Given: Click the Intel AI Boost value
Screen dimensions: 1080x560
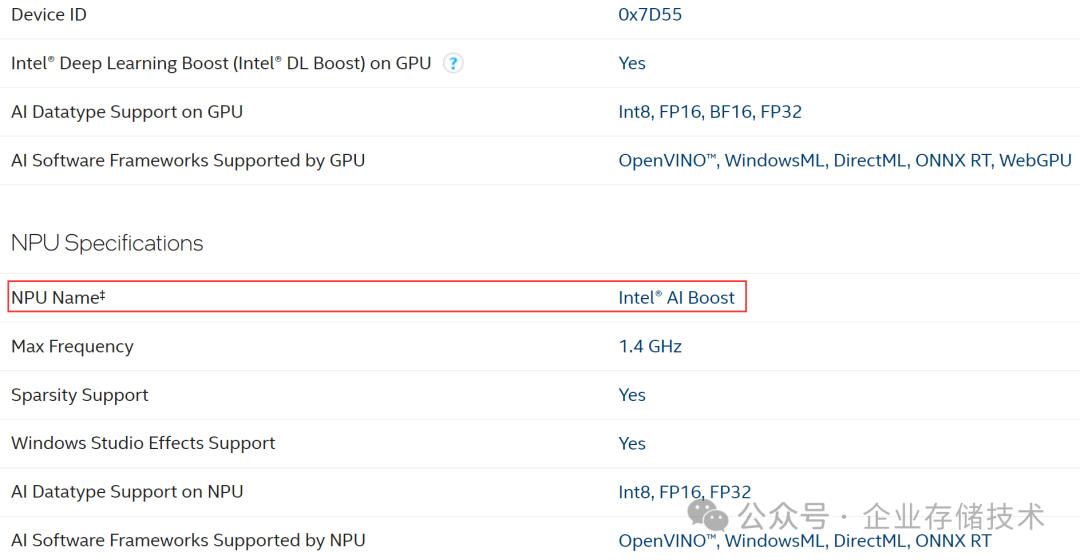Looking at the screenshot, I should [x=677, y=297].
